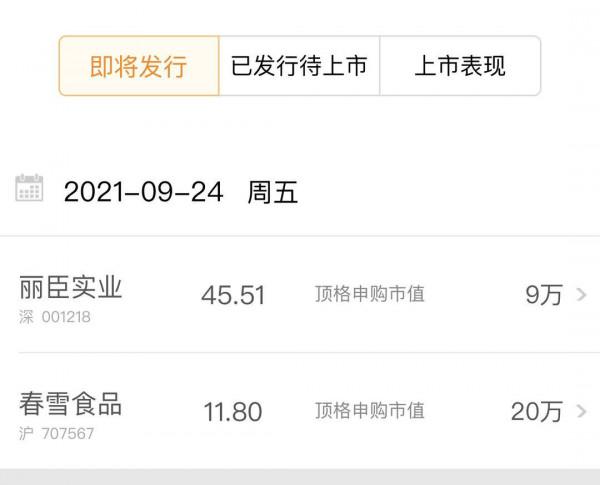
Task: Click the 周五 weekday label
Action: pos(273,192)
